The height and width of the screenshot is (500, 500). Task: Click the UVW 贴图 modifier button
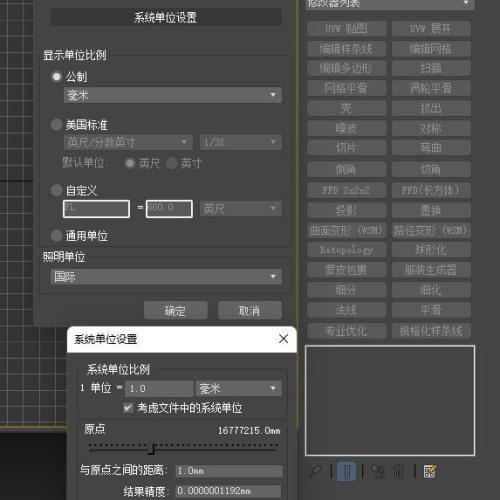[x=346, y=29]
